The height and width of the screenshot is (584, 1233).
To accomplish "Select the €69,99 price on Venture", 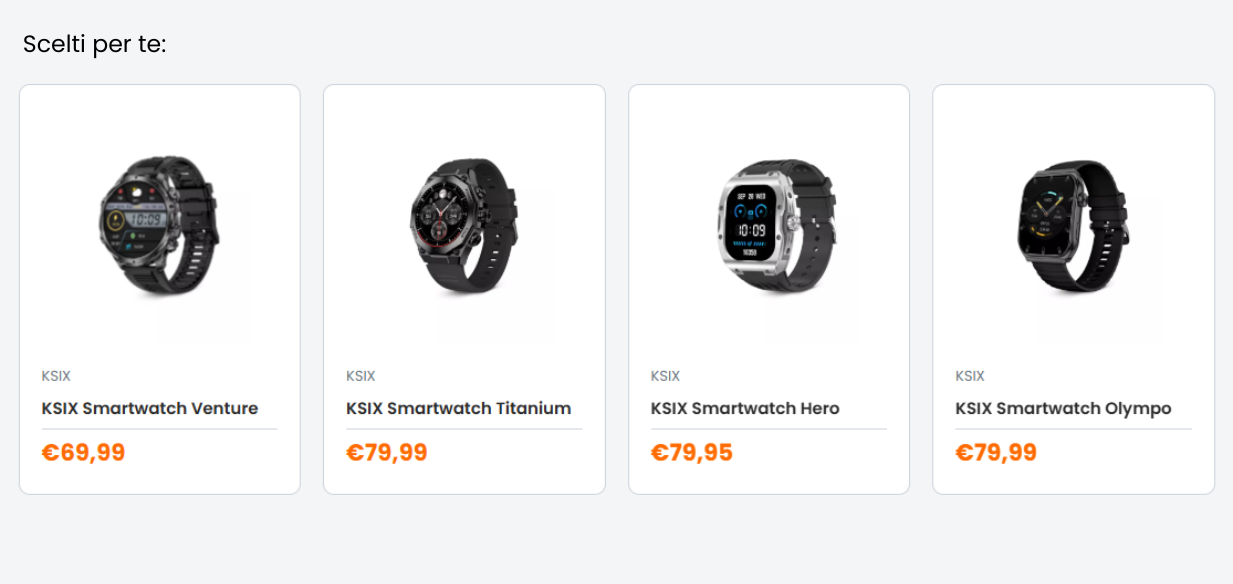I will [x=84, y=453].
